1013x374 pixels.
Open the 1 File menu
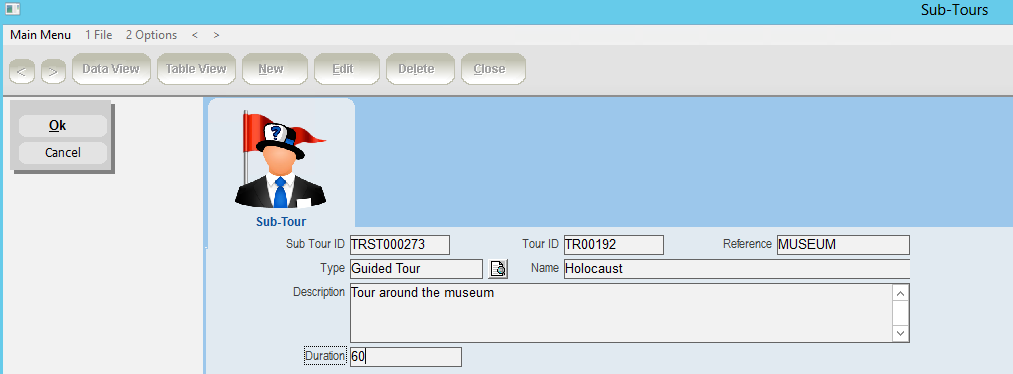(99, 35)
